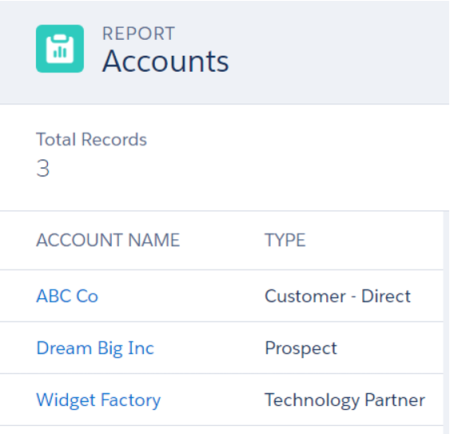Click blank header space right of Accounts
This screenshot has height=434, width=450.
coord(337,53)
